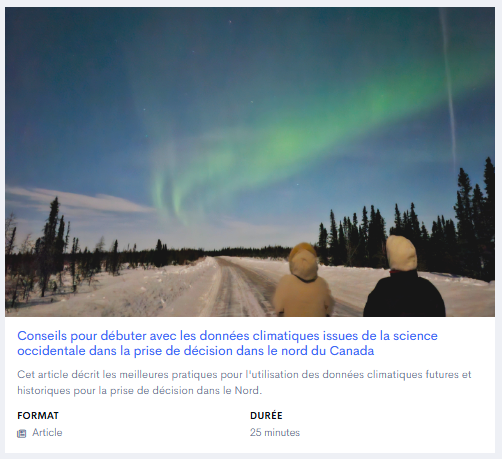Screen dimensions: 502x459
Task: Click the second title line ending 'nord du Canada'
Action: (x=196, y=351)
